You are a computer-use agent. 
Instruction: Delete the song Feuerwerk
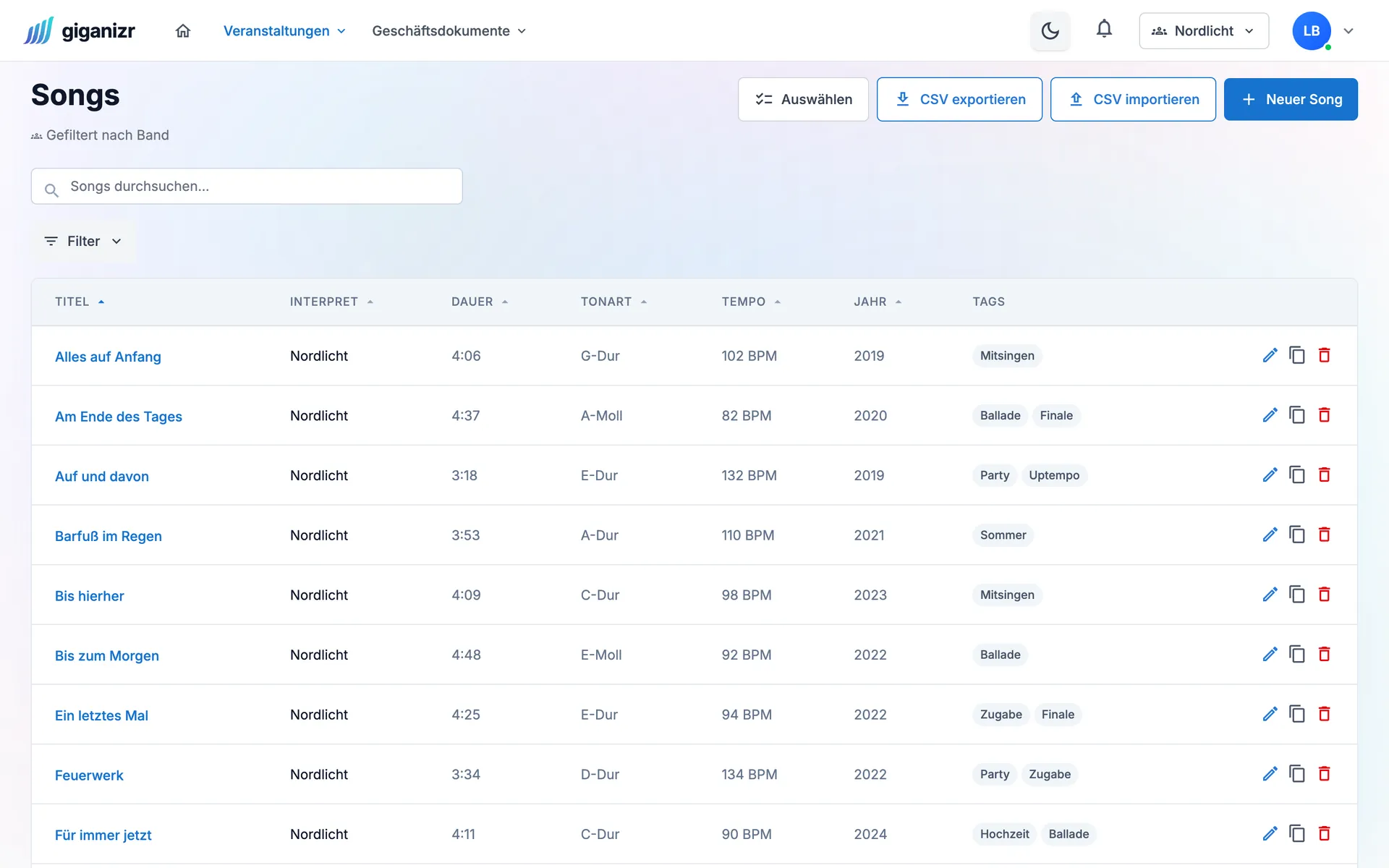(1324, 774)
